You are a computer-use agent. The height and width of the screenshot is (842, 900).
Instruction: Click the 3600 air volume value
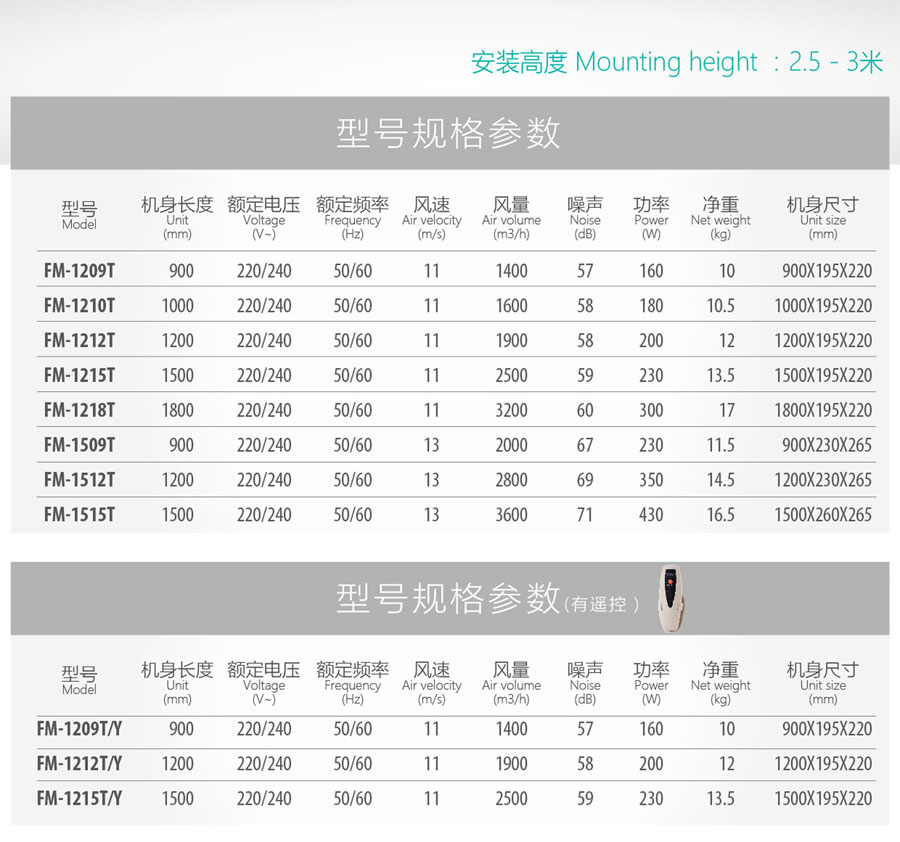tap(511, 515)
